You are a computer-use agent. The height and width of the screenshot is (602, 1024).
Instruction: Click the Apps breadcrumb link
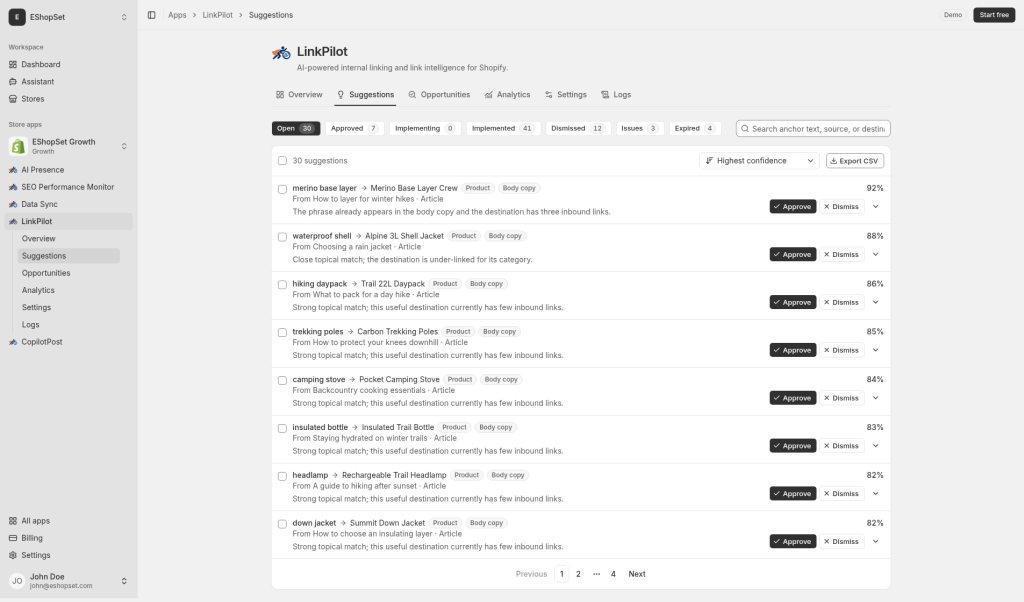[177, 15]
